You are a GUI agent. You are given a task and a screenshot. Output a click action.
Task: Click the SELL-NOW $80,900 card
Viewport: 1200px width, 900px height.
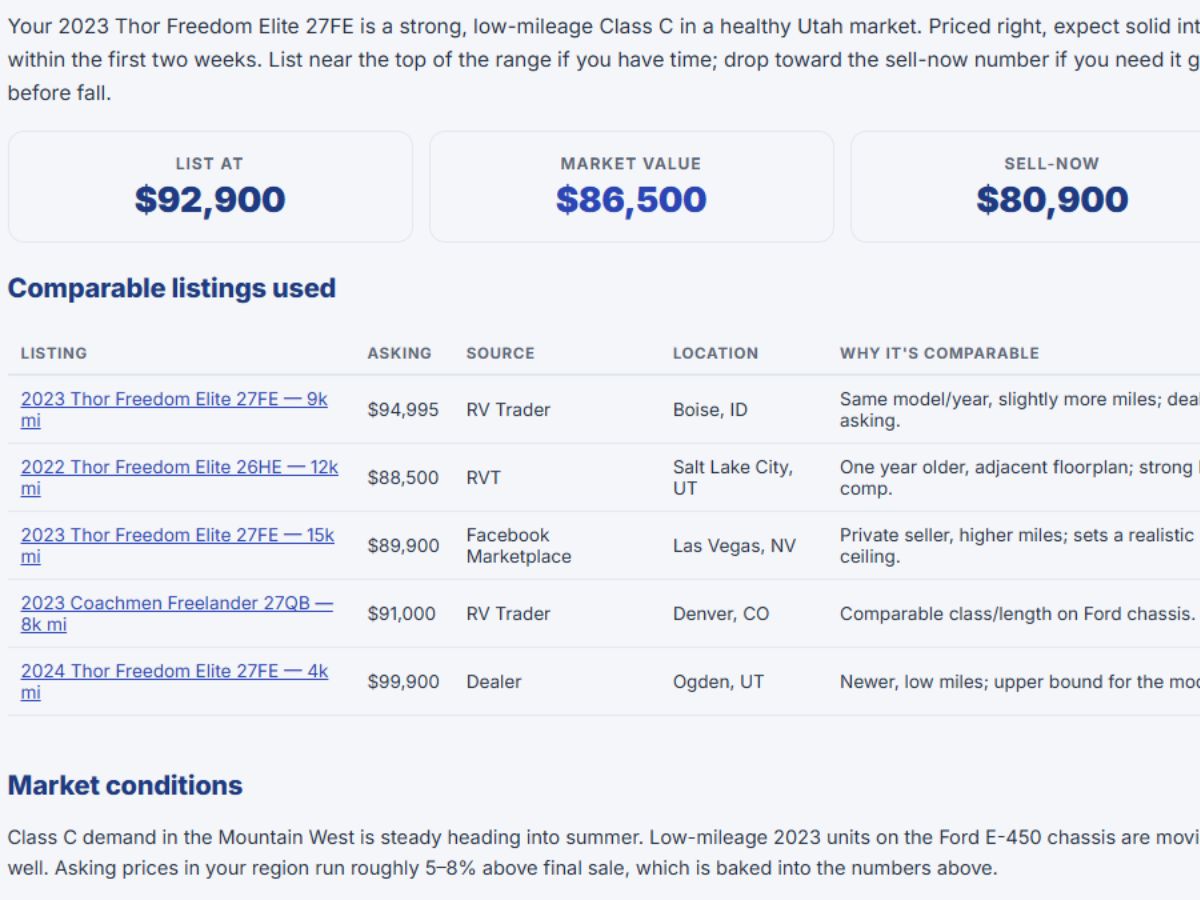(x=1025, y=187)
